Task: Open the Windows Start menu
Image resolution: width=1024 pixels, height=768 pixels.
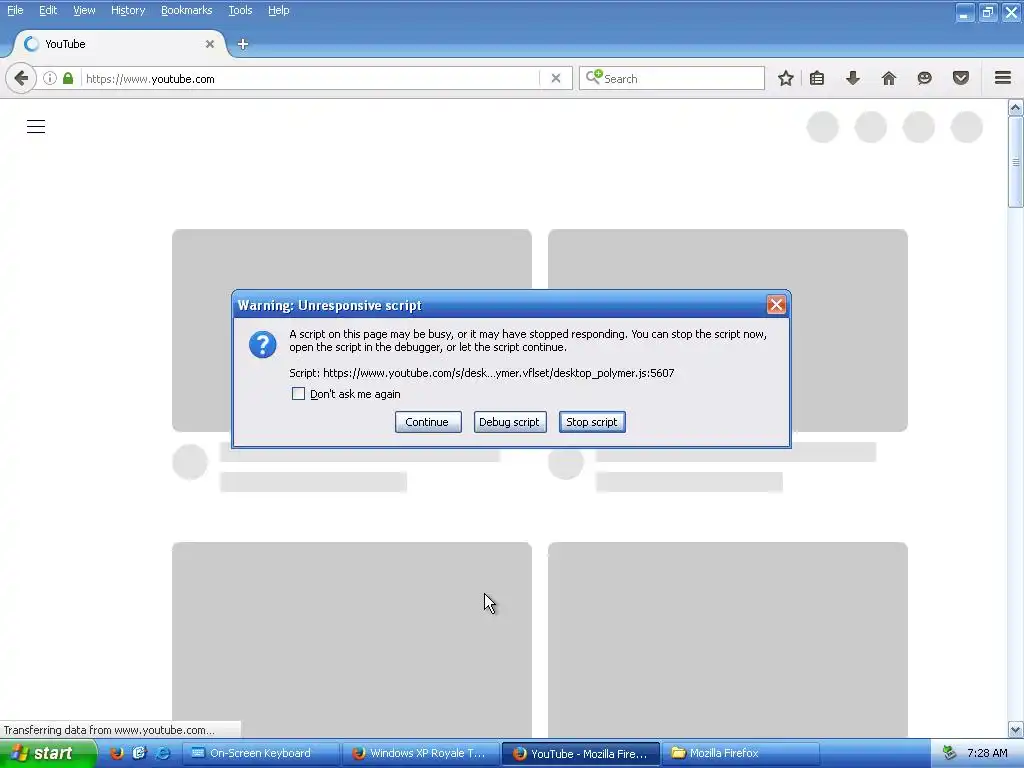Action: (x=48, y=753)
